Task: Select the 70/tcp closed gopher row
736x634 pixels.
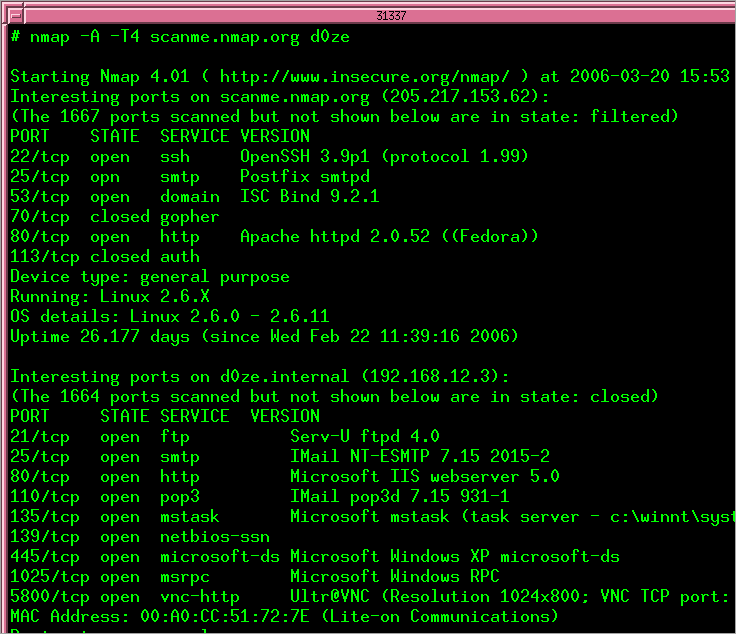Action: point(115,217)
